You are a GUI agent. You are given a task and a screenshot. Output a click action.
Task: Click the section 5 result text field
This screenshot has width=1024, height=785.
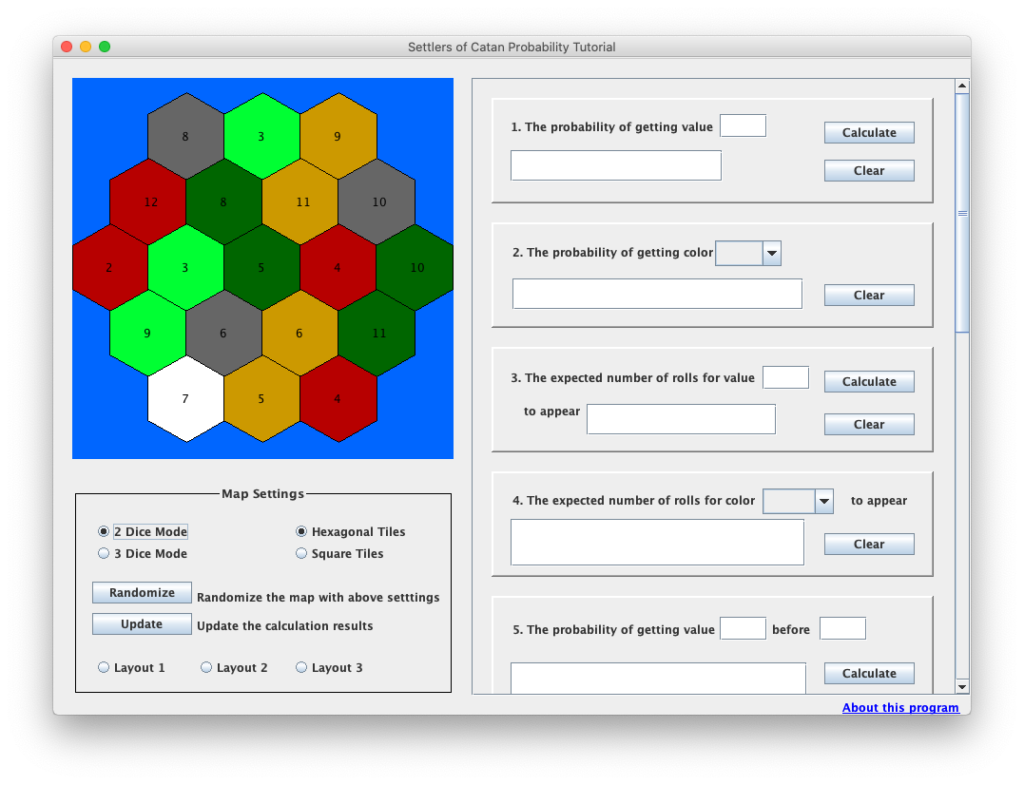click(658, 678)
